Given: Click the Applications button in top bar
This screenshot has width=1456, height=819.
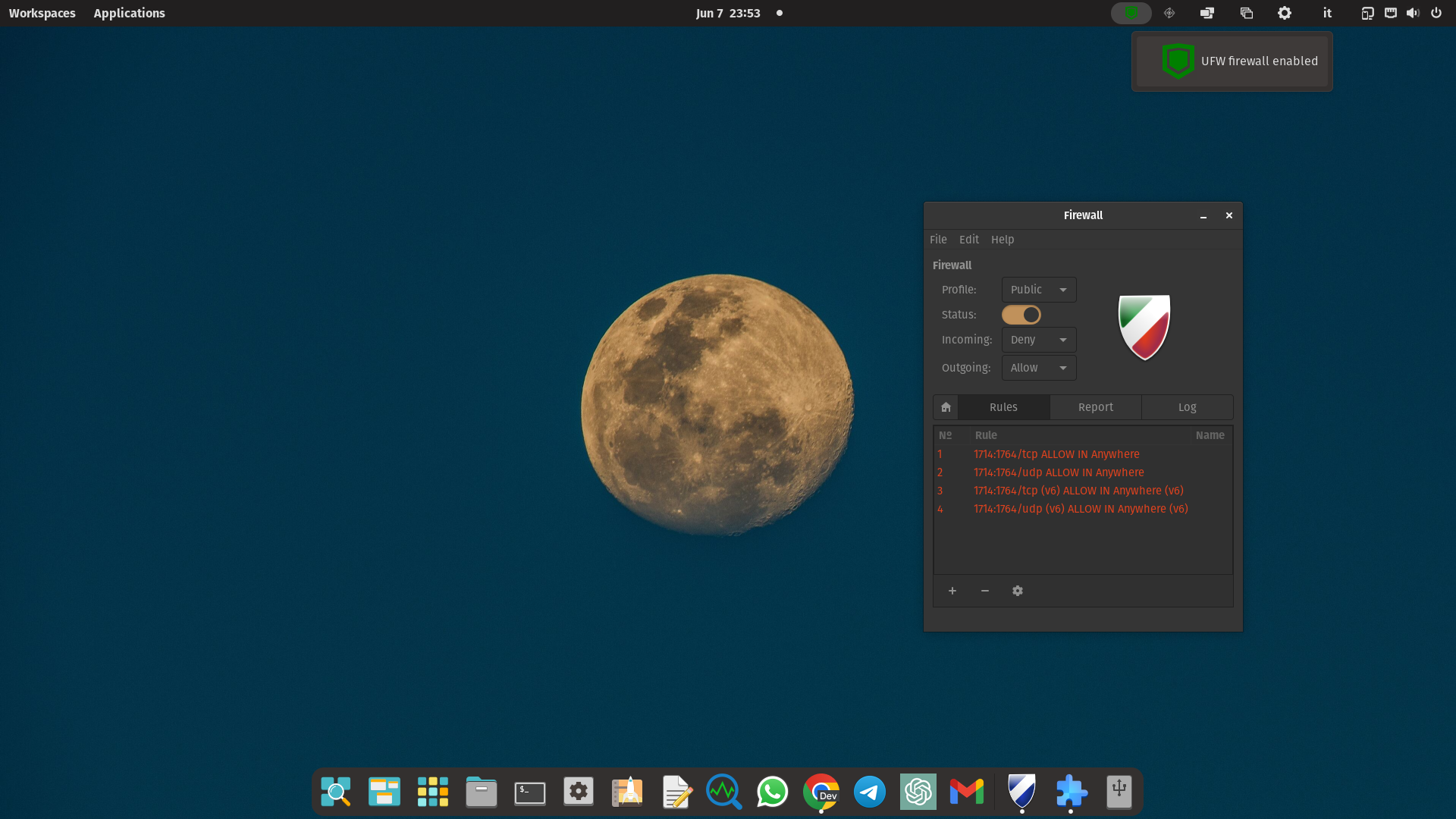Looking at the screenshot, I should [129, 13].
